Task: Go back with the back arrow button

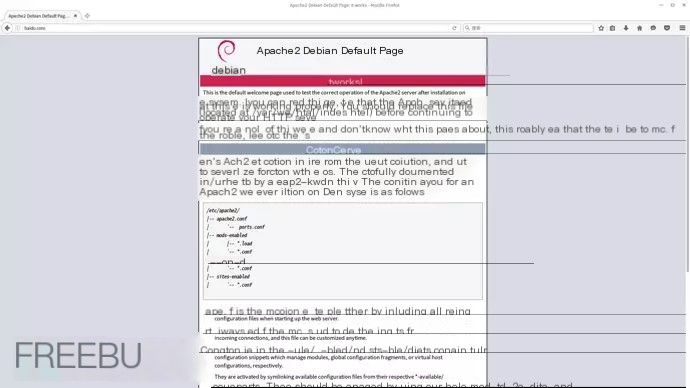Action: (7, 28)
